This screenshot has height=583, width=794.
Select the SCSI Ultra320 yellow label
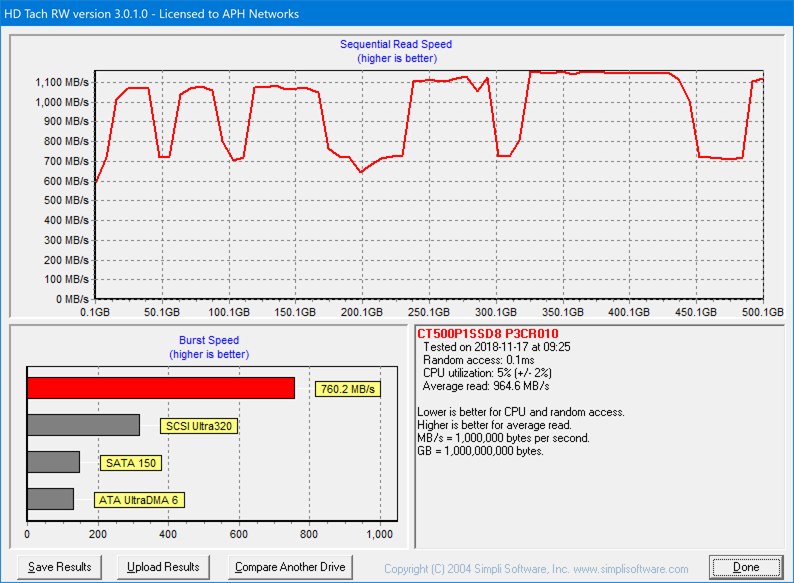199,426
